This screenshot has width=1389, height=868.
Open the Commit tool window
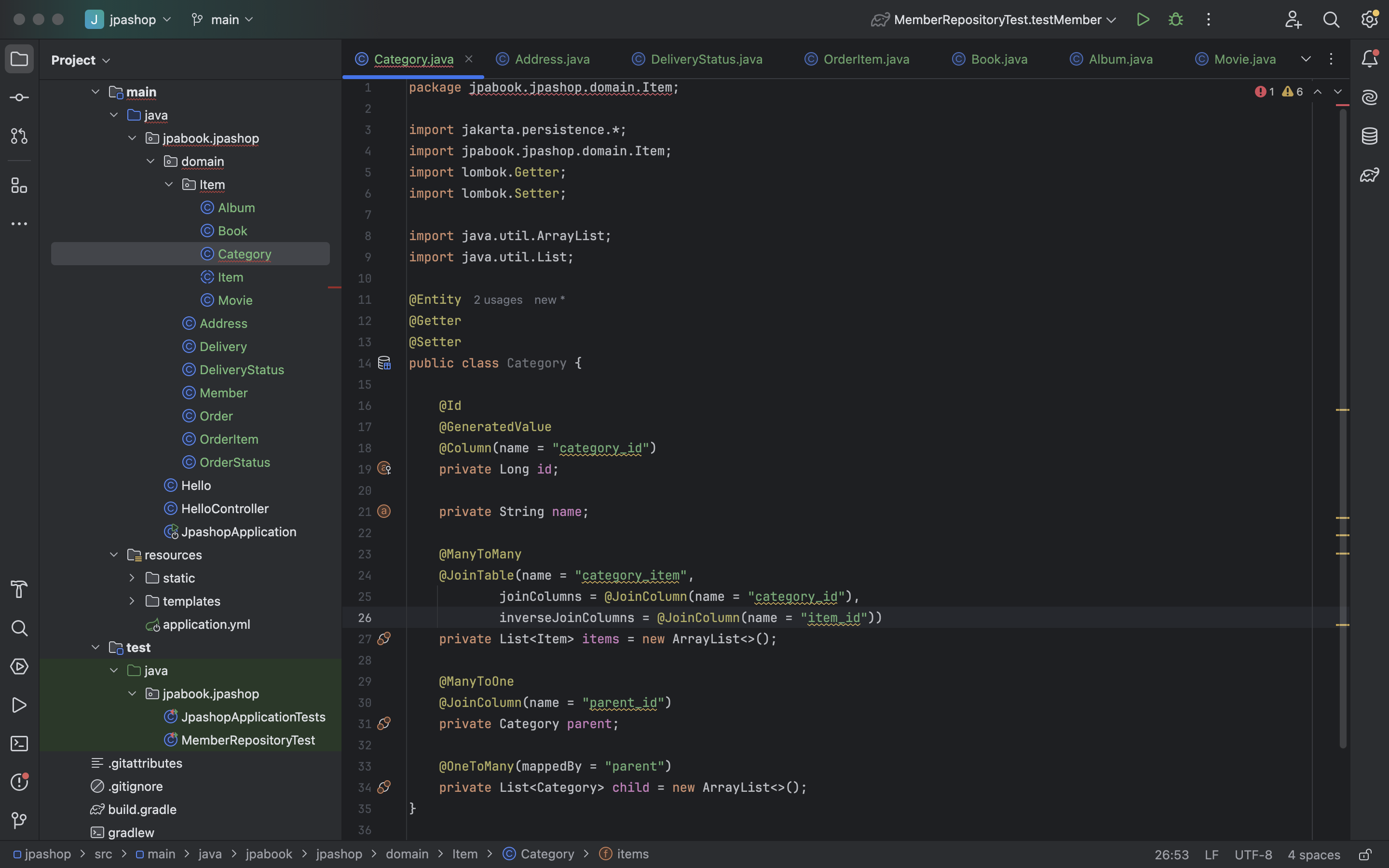tap(19, 97)
